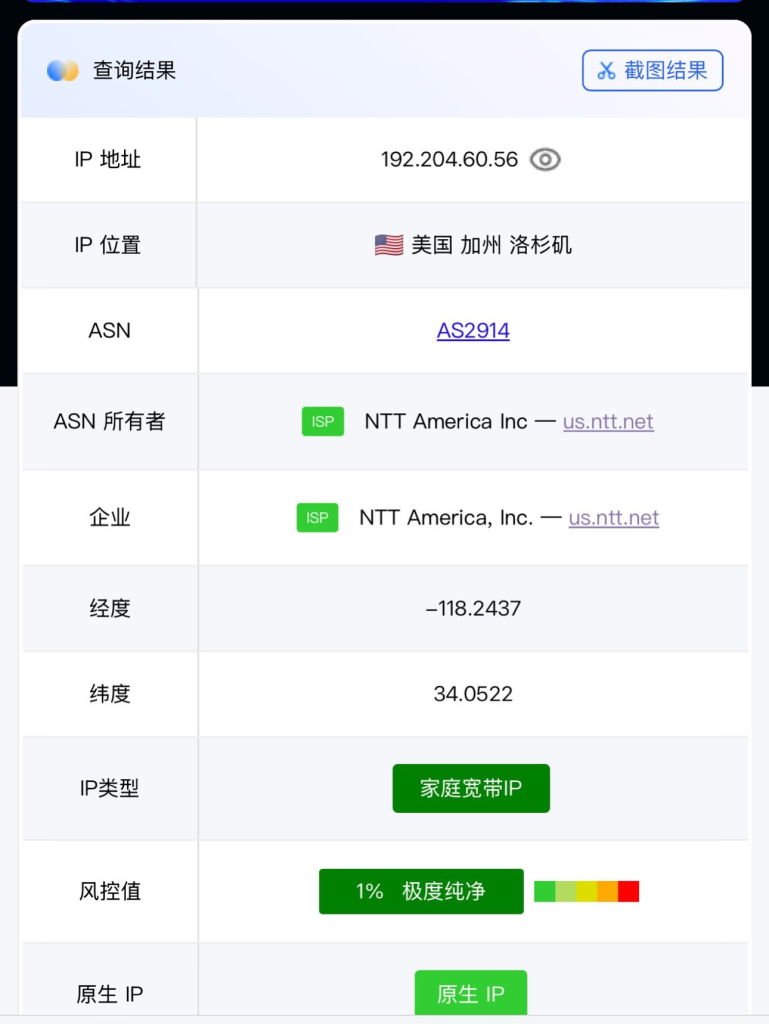This screenshot has height=1024, width=769.
Task: Click the 查询结果 header title
Action: point(134,71)
